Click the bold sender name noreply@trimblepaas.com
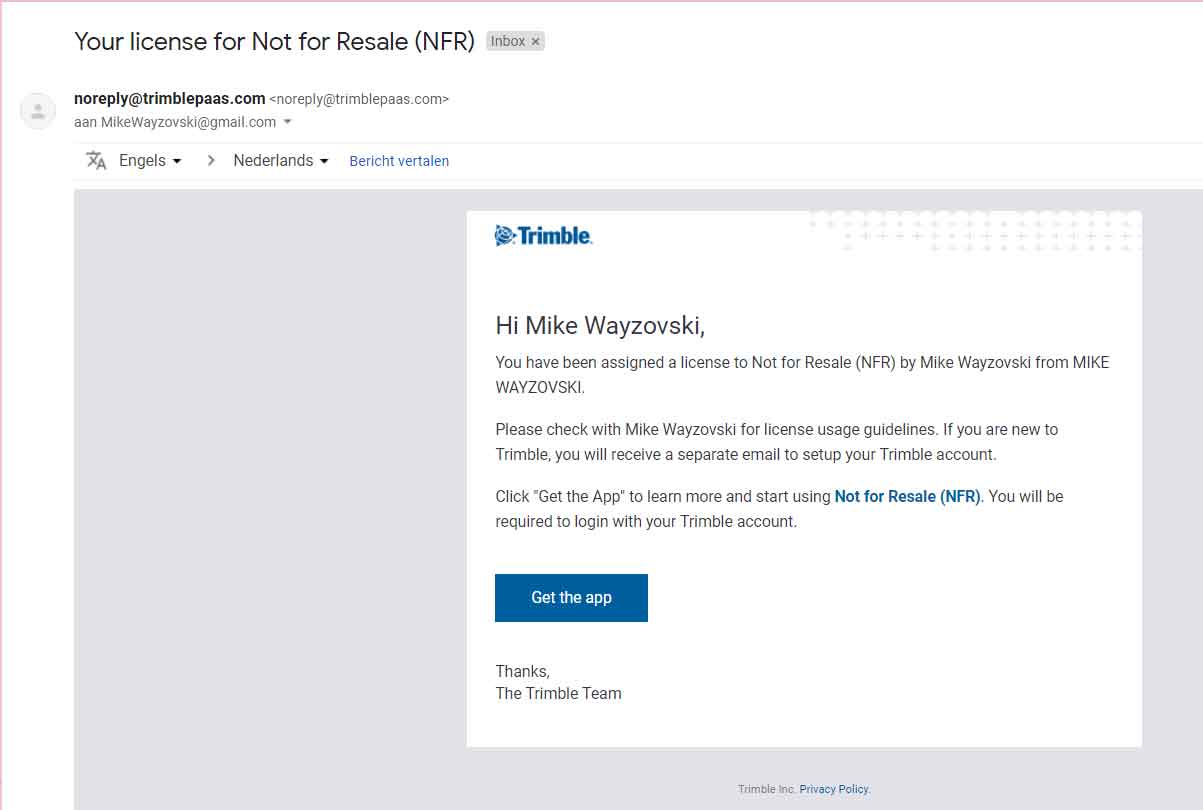1203x810 pixels. coord(170,99)
